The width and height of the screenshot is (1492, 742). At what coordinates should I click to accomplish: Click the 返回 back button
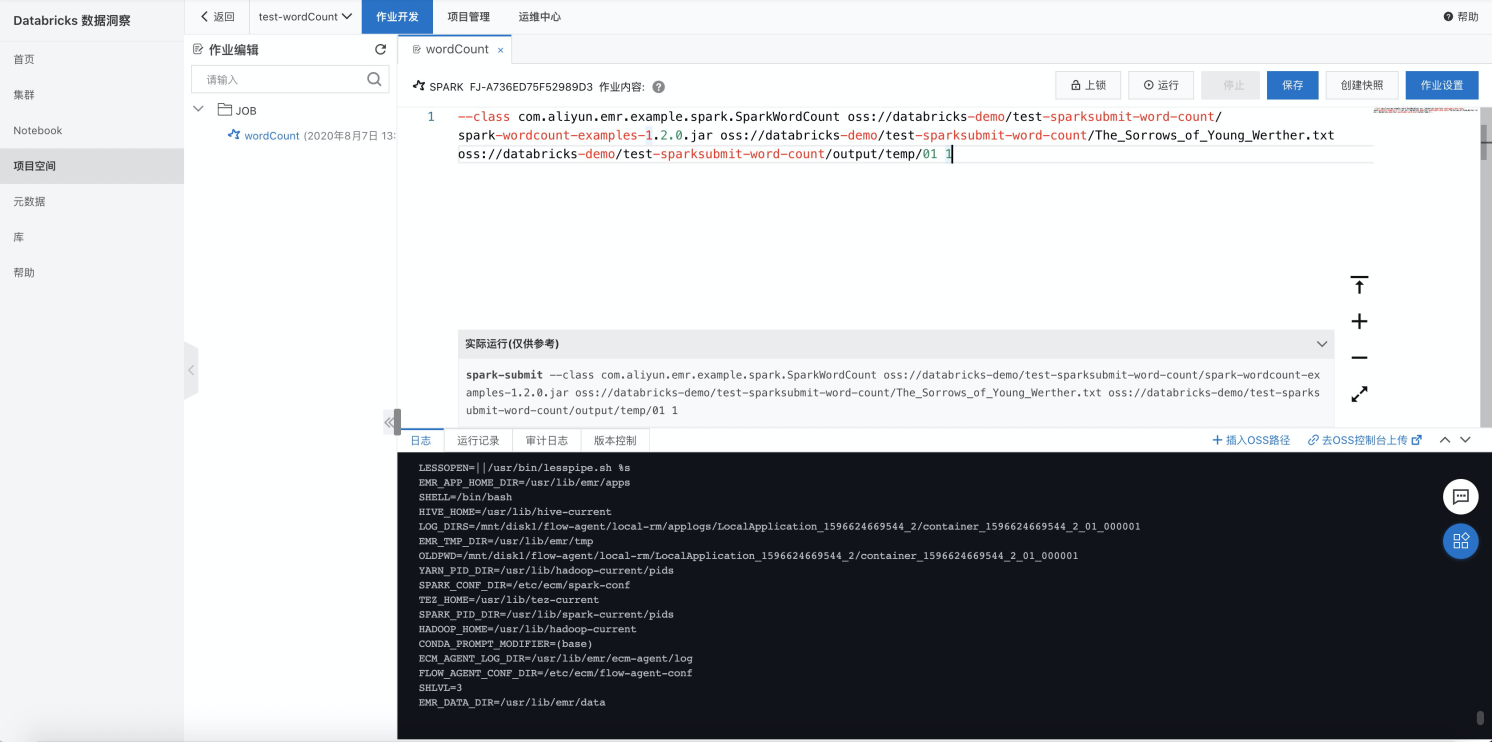217,17
